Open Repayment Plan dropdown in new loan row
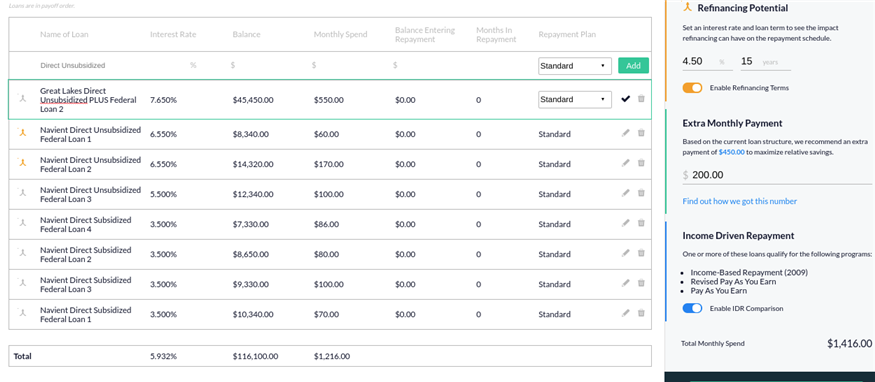Viewport: 875px width, 382px height. pyautogui.click(x=575, y=66)
